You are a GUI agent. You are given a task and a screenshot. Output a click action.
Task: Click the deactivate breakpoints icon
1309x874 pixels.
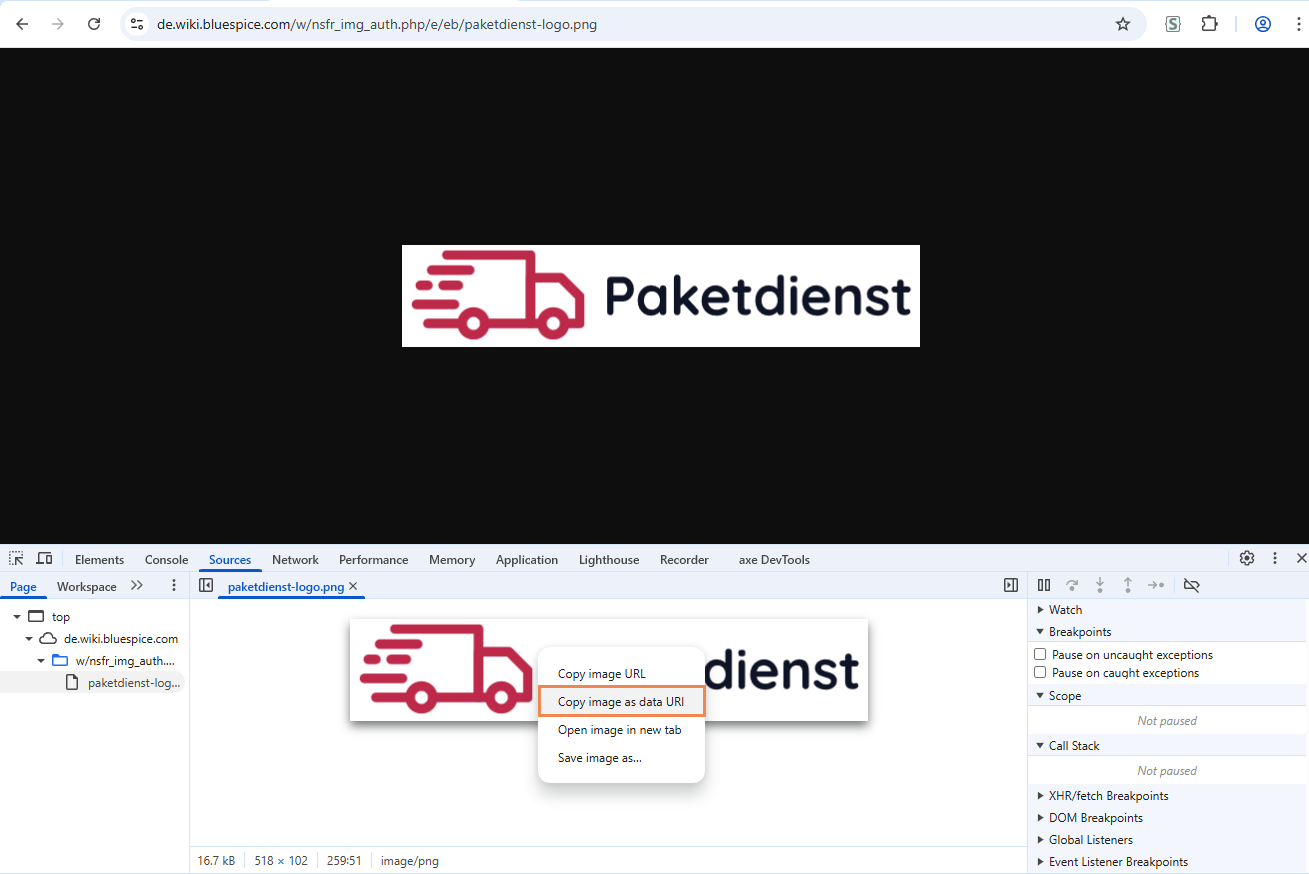[1191, 586]
